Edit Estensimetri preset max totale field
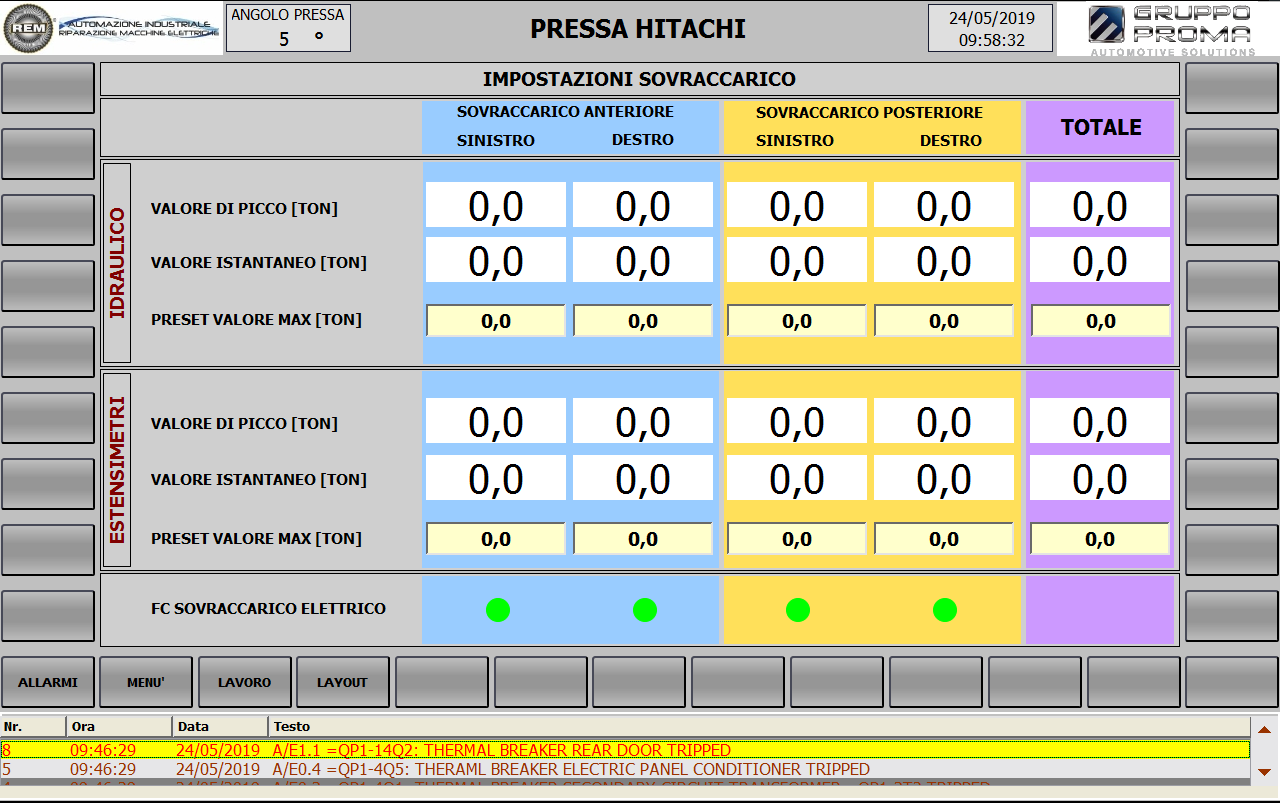The height and width of the screenshot is (803, 1280). (x=1100, y=539)
